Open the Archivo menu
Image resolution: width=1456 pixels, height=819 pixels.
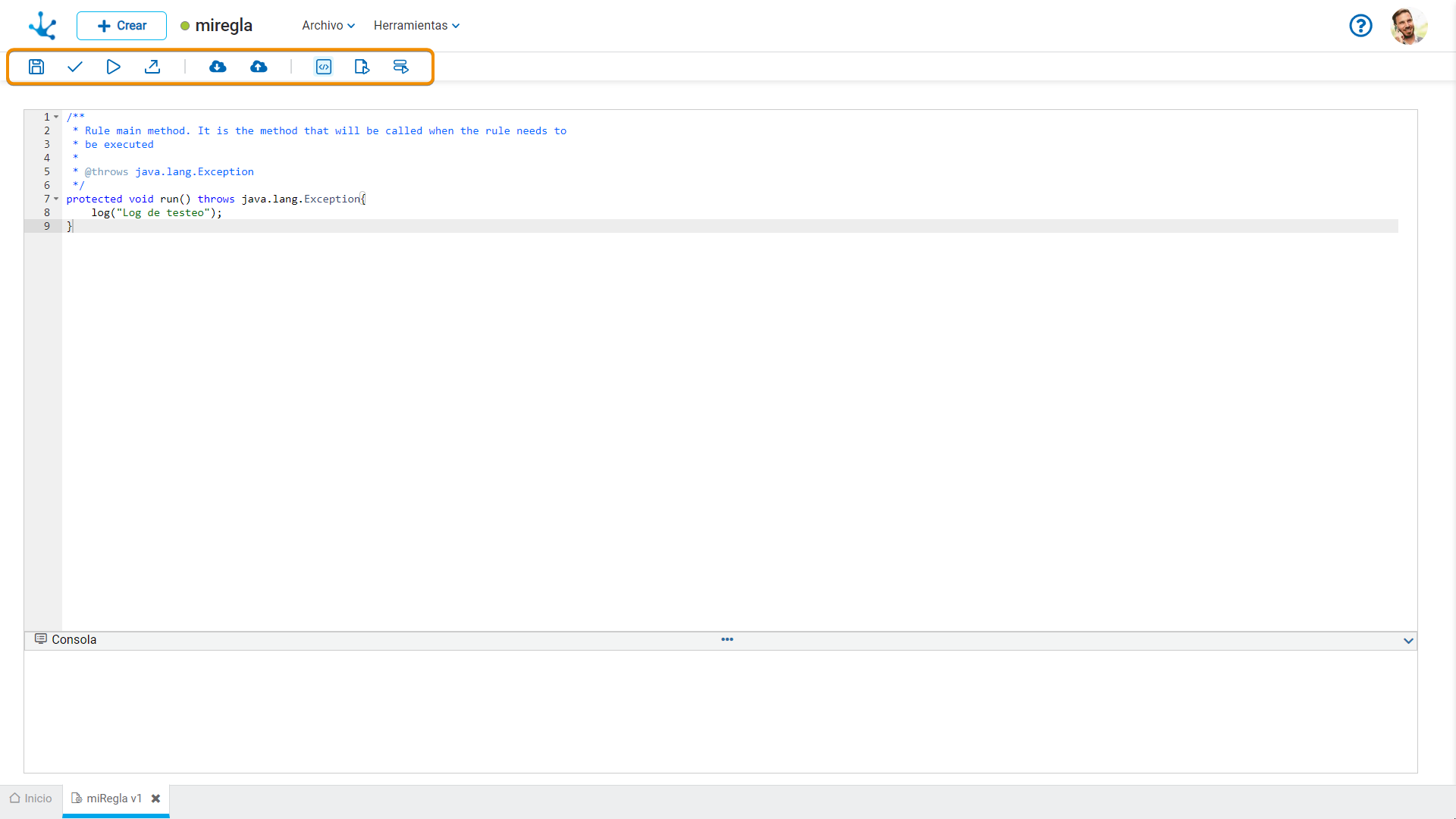328,26
